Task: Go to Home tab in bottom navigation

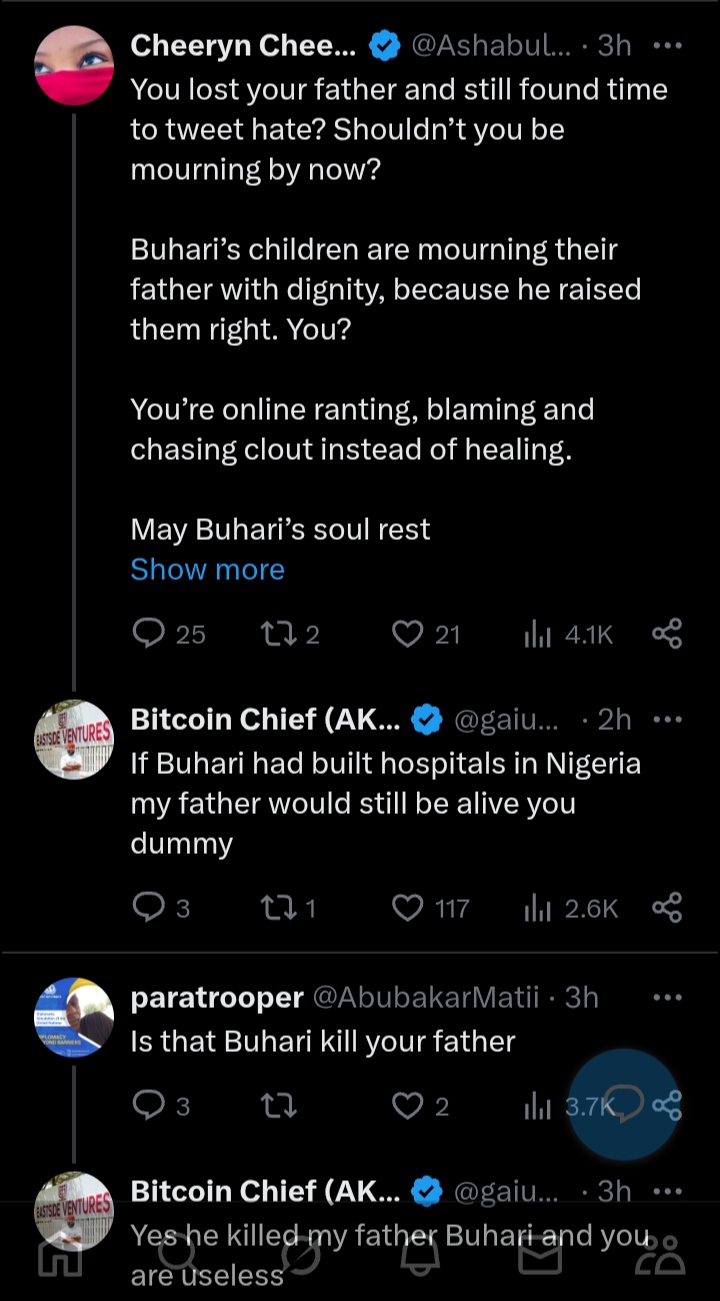Action: point(59,1256)
